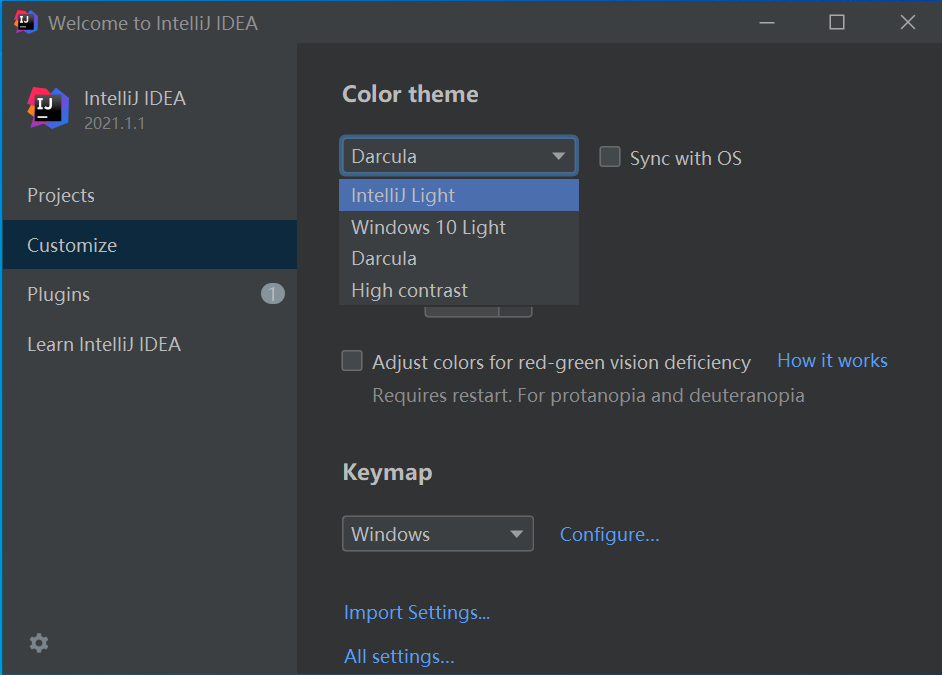This screenshot has height=675, width=942.
Task: Open the How it works link
Action: (x=832, y=360)
